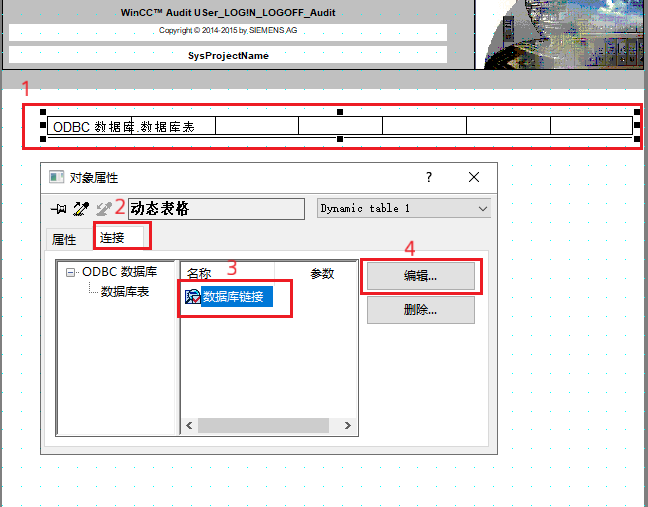The height and width of the screenshot is (507, 648).
Task: Click the greyed-out apply-properties pipette icon
Action: (102, 208)
